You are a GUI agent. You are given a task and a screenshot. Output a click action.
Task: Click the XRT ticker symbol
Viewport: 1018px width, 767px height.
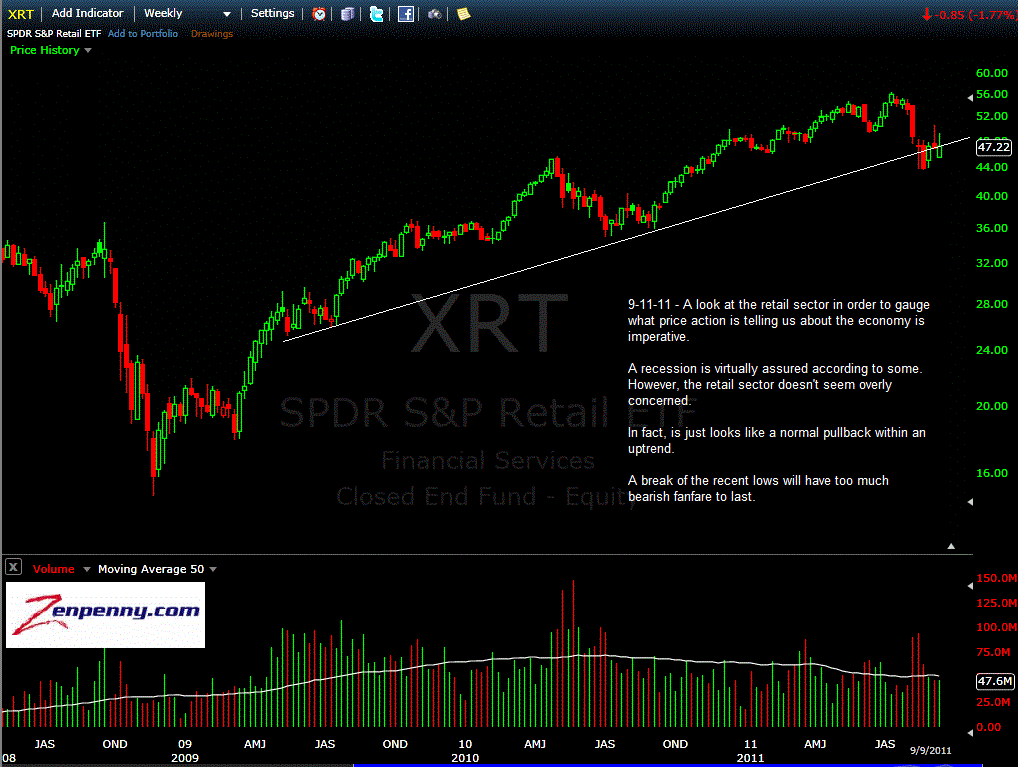tap(20, 14)
